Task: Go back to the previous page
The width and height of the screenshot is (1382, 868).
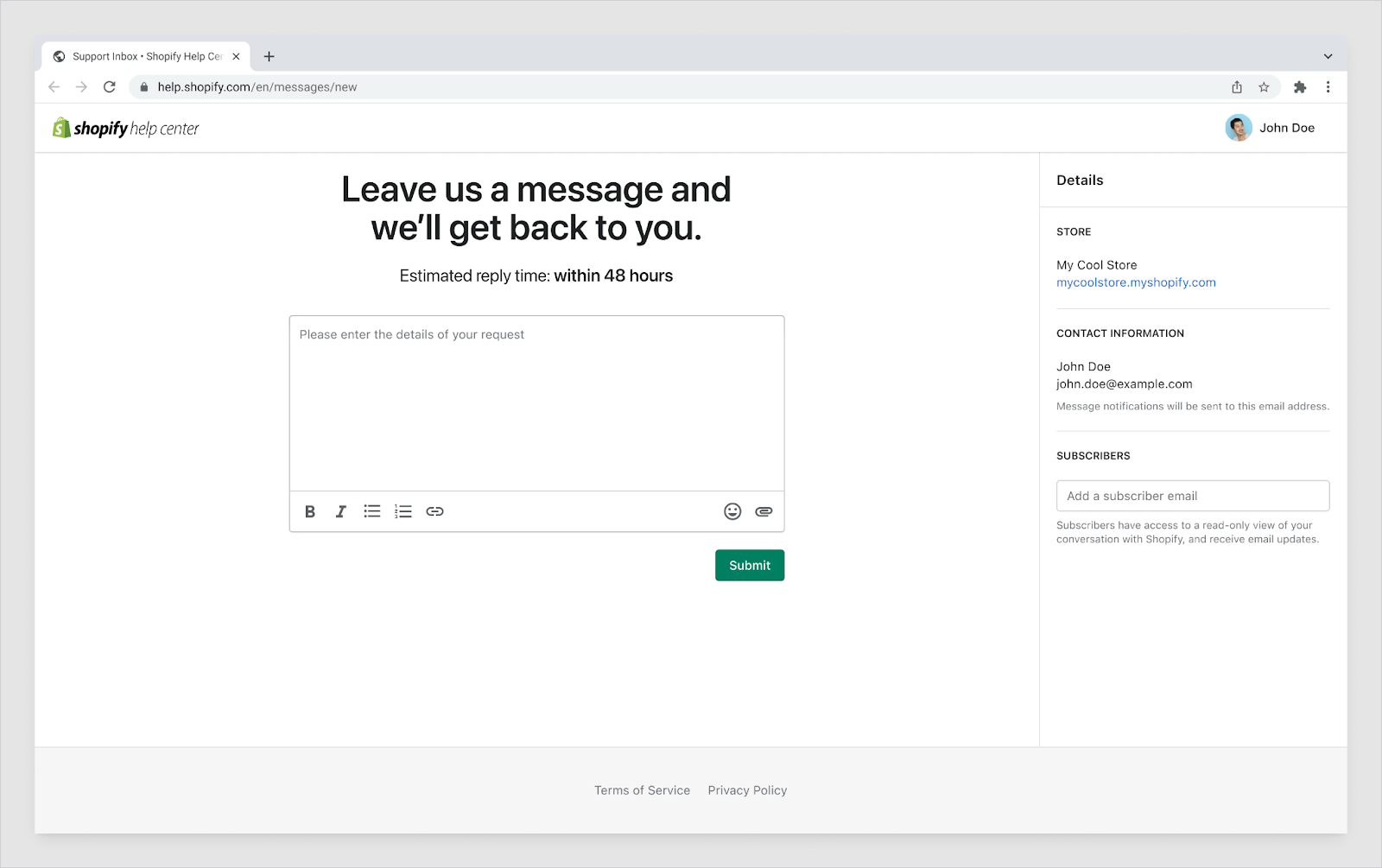Action: (54, 87)
